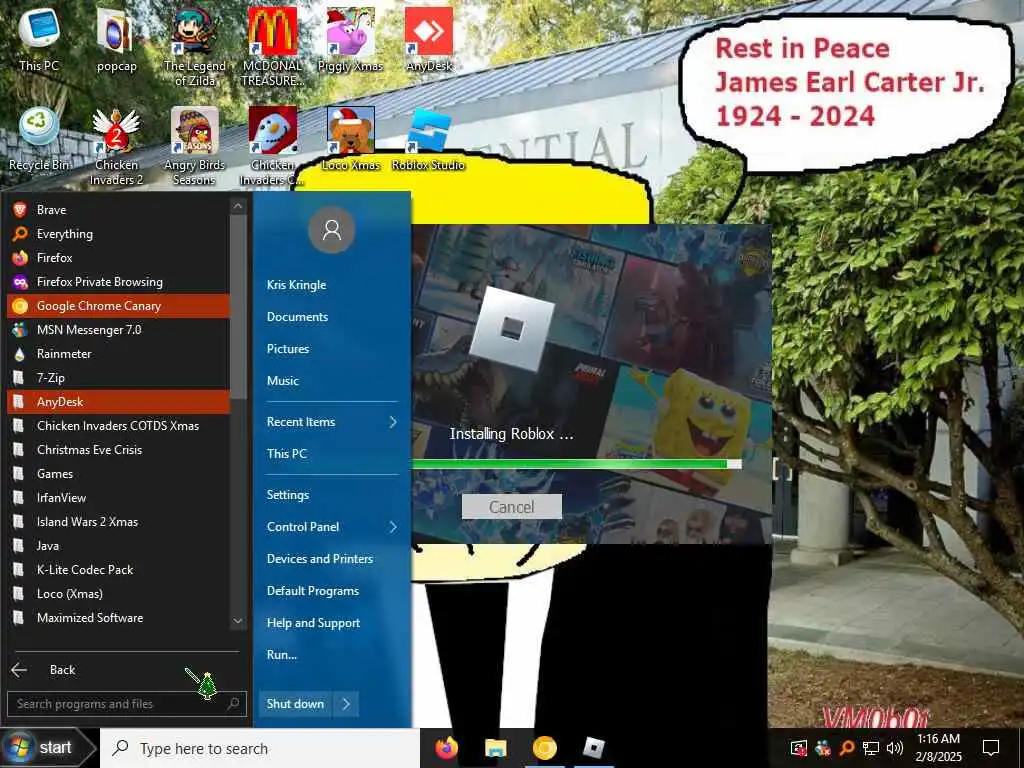Screen dimensions: 1024x768
Task: Open Documents from the Start menu
Action: pyautogui.click(x=297, y=317)
